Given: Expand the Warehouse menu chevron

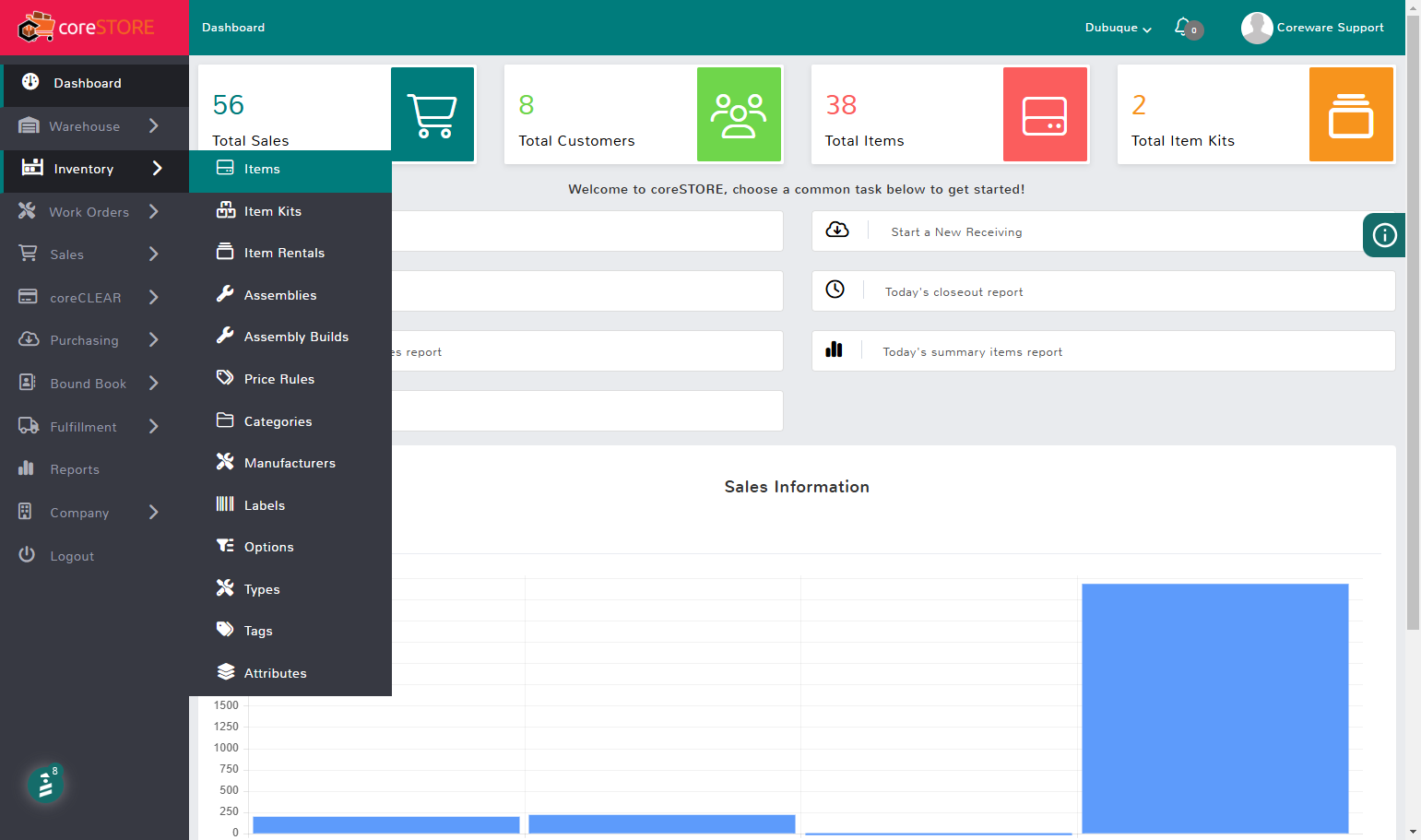Looking at the screenshot, I should (x=154, y=125).
